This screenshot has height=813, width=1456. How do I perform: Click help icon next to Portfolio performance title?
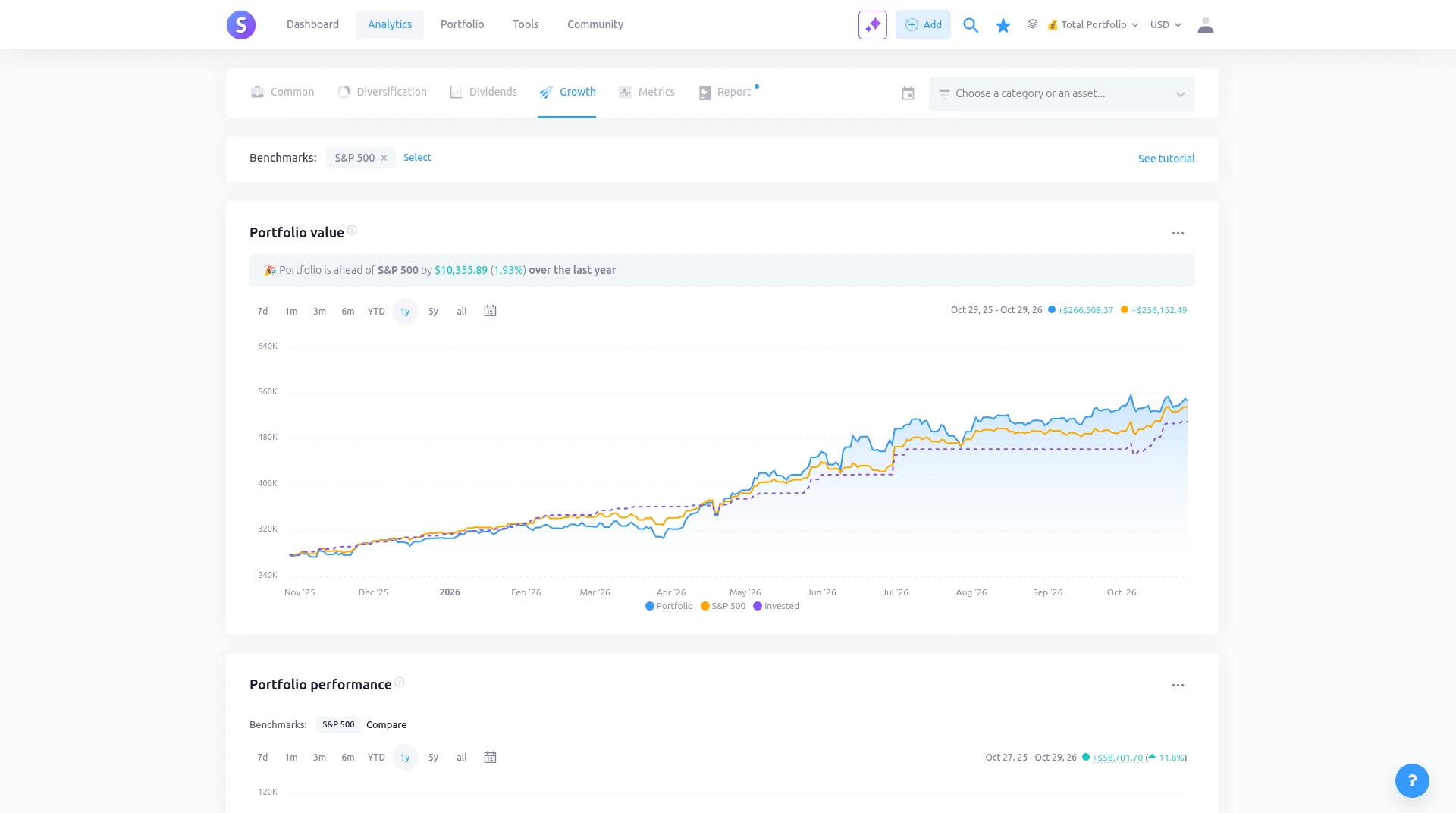(x=400, y=683)
